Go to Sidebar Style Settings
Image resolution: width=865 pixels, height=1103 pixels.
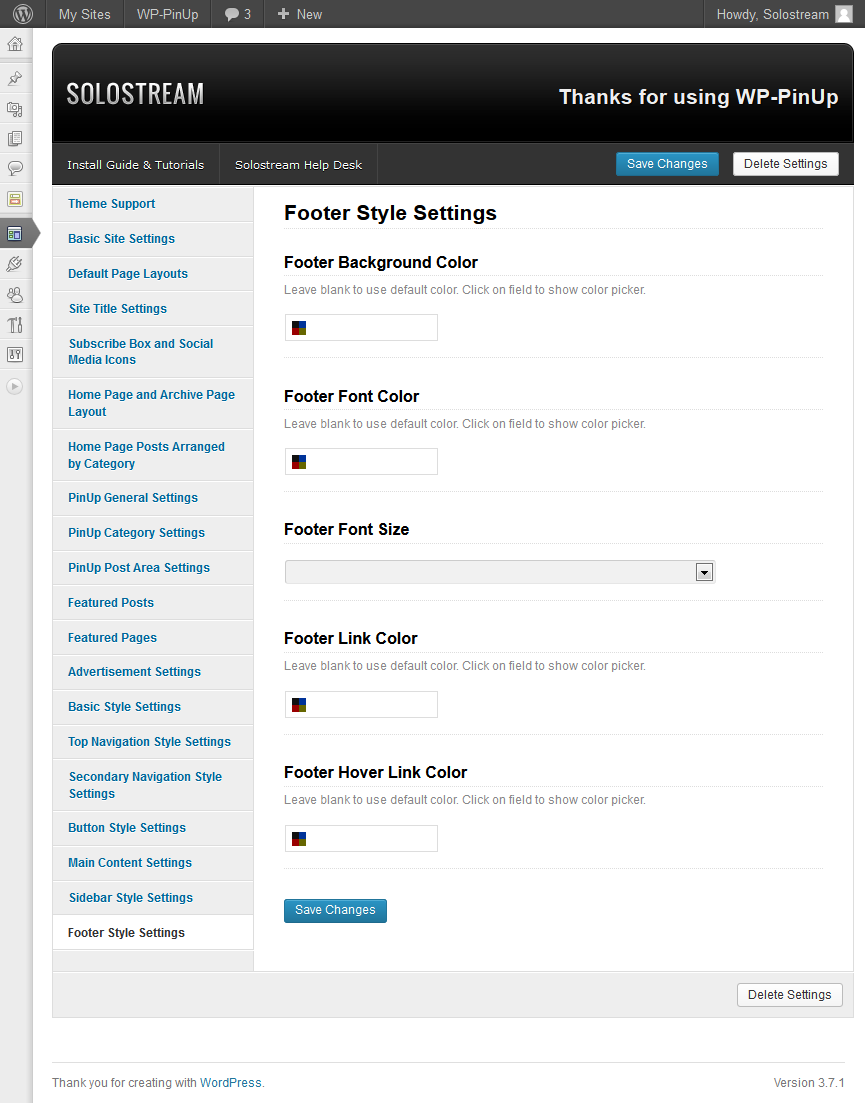[153, 898]
